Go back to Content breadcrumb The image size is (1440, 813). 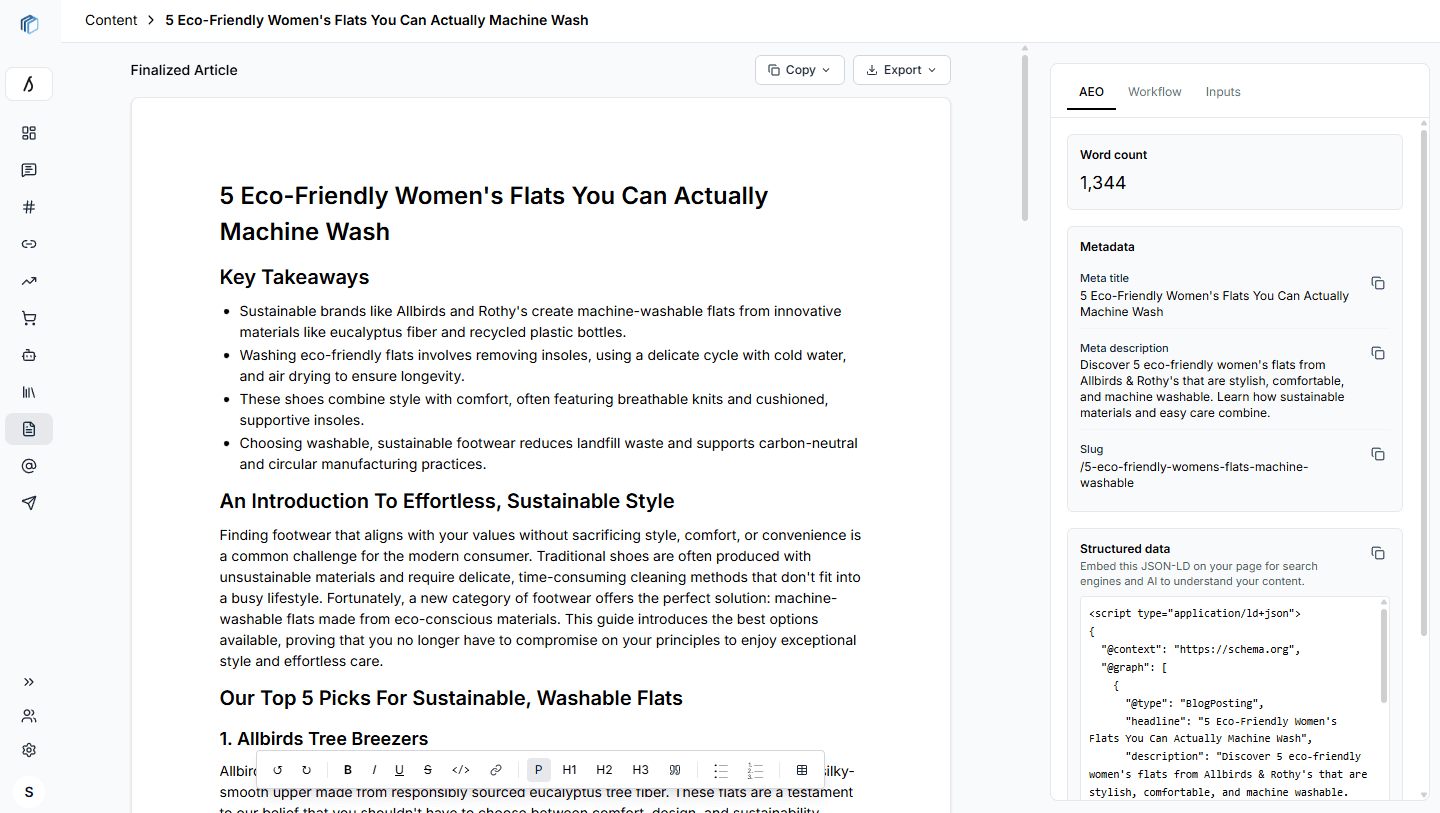[111, 20]
